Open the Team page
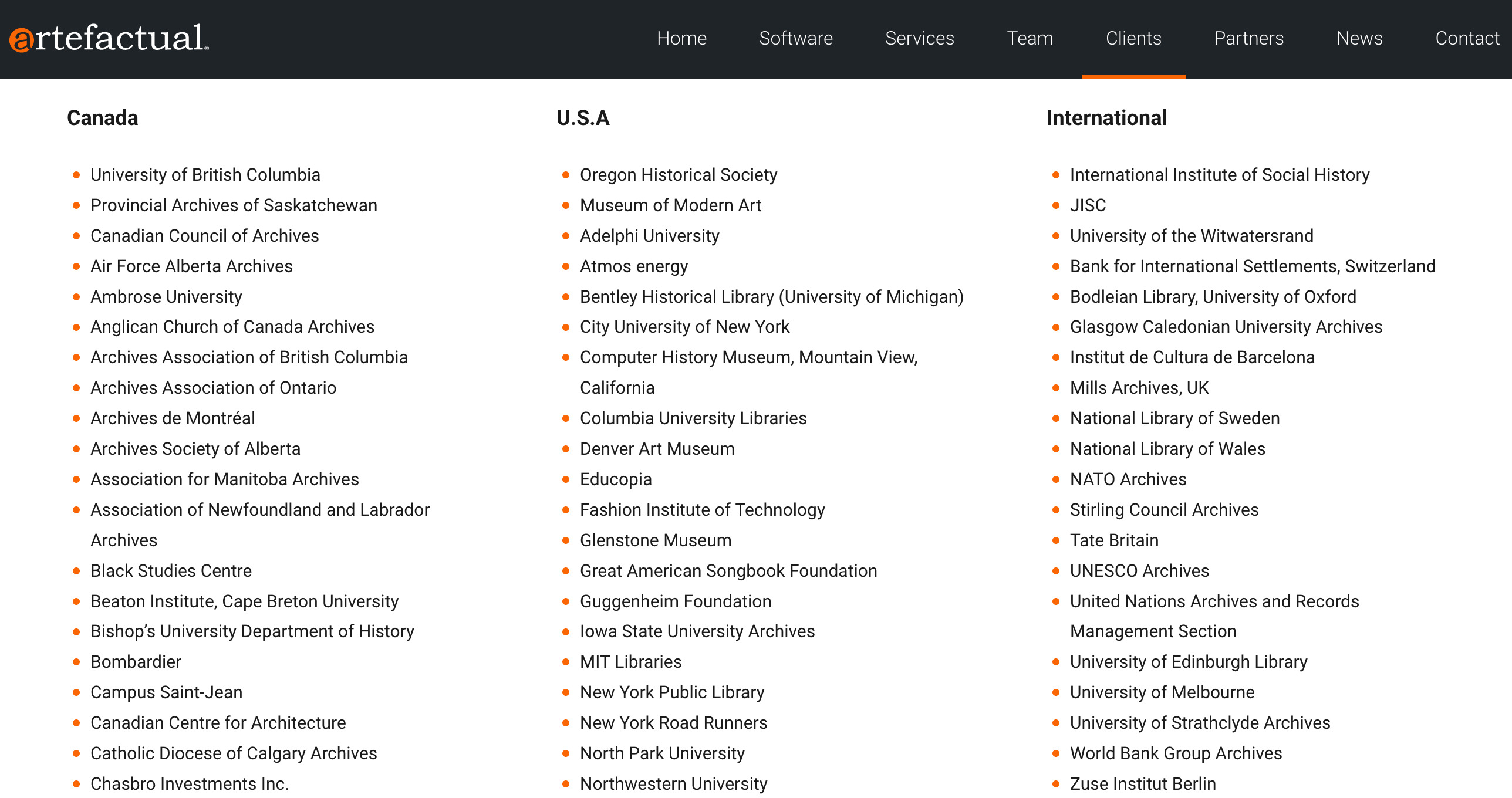Screen dimensions: 1512x798 pos(1030,38)
